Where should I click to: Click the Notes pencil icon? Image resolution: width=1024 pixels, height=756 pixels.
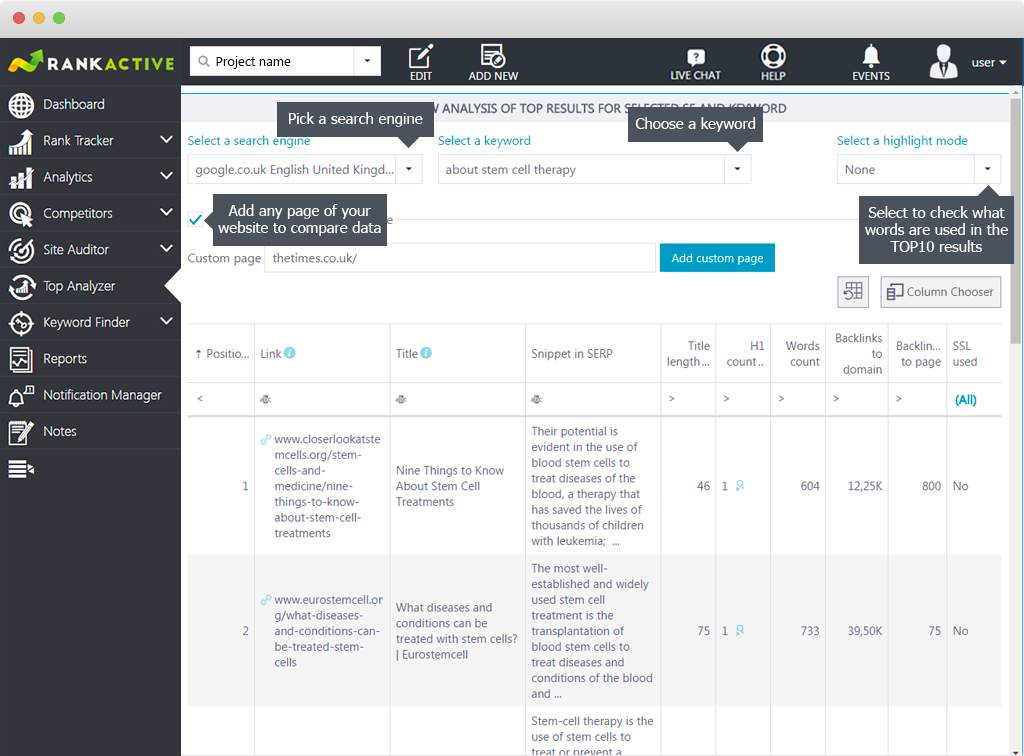pos(21,432)
